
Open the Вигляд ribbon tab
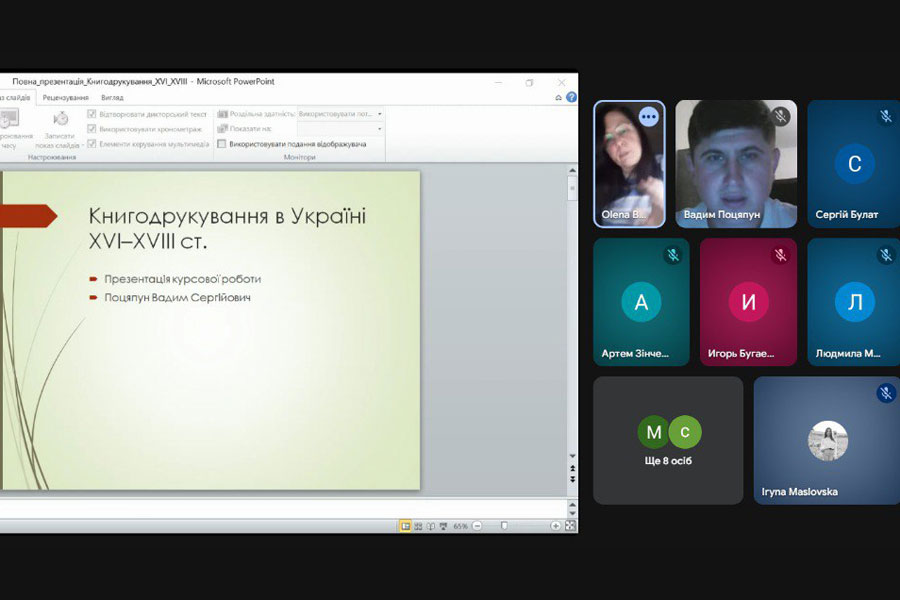click(112, 98)
